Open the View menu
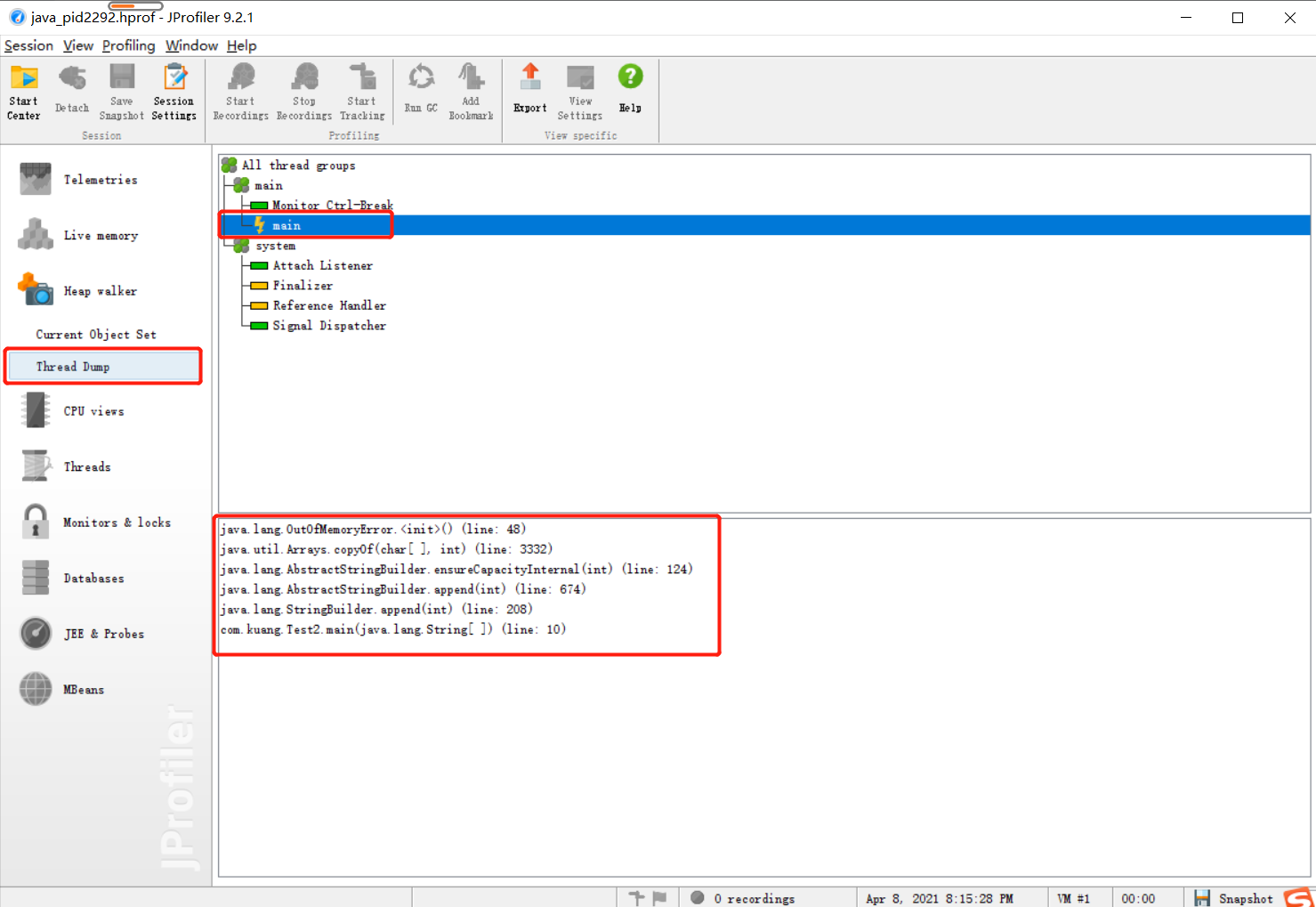Image resolution: width=1316 pixels, height=907 pixels. (x=78, y=45)
